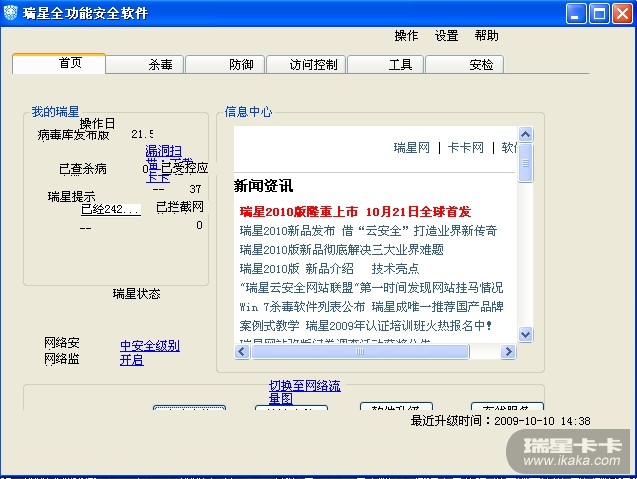The width and height of the screenshot is (637, 479).
Task: Open news 瑞星2010版新品彻底解决三大业界难题
Action: tap(341, 249)
